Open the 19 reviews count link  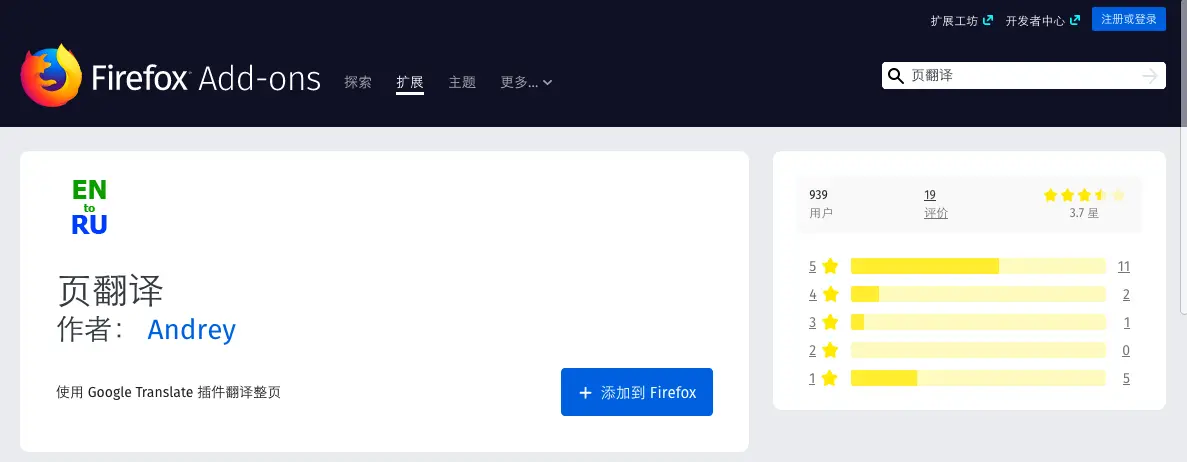[x=930, y=195]
